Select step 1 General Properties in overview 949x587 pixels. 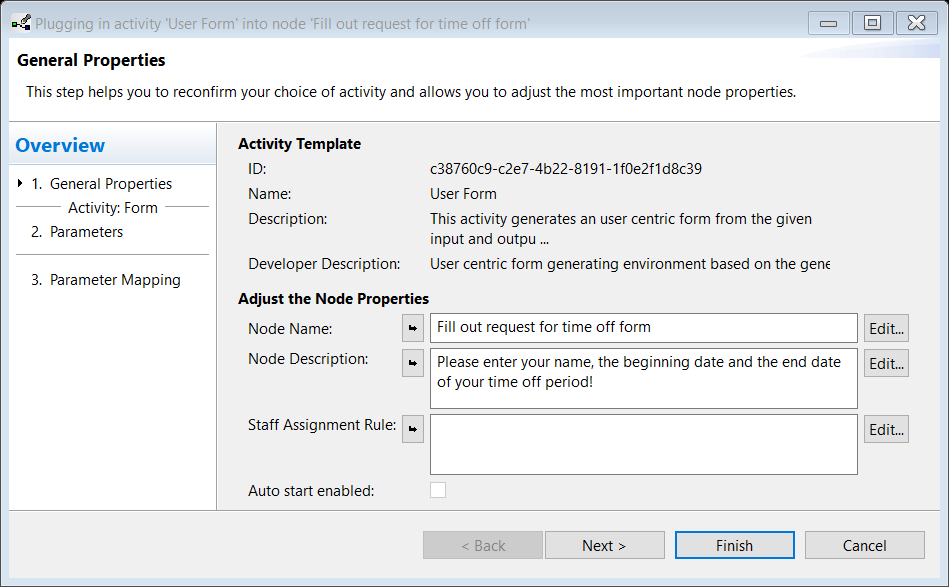(102, 183)
